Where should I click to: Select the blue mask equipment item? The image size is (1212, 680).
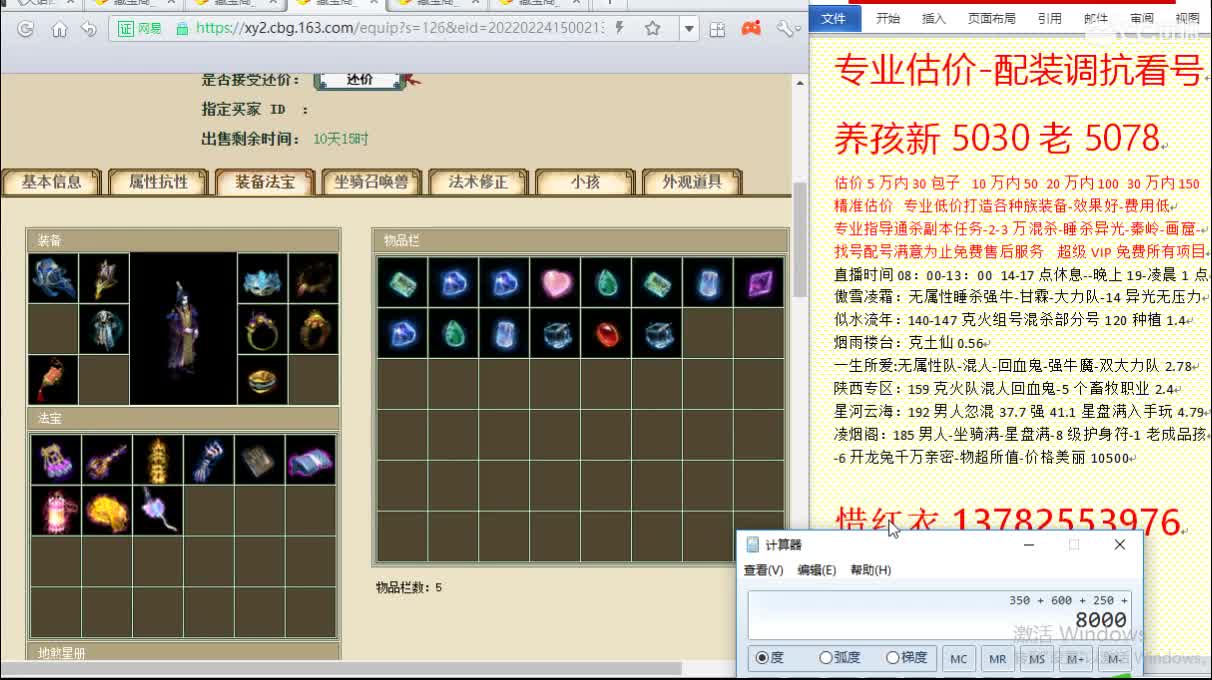click(263, 278)
